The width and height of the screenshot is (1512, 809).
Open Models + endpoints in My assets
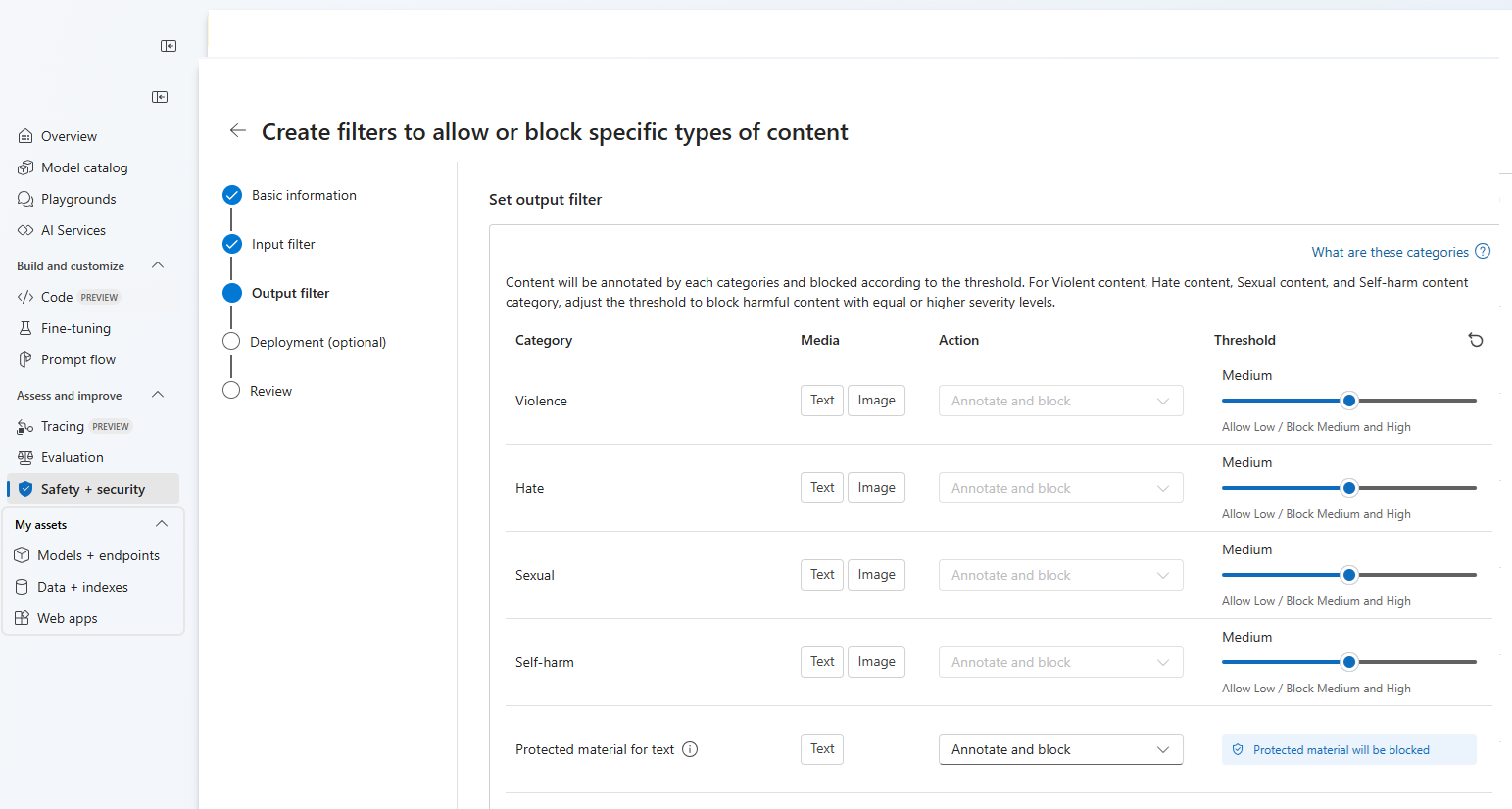point(98,555)
